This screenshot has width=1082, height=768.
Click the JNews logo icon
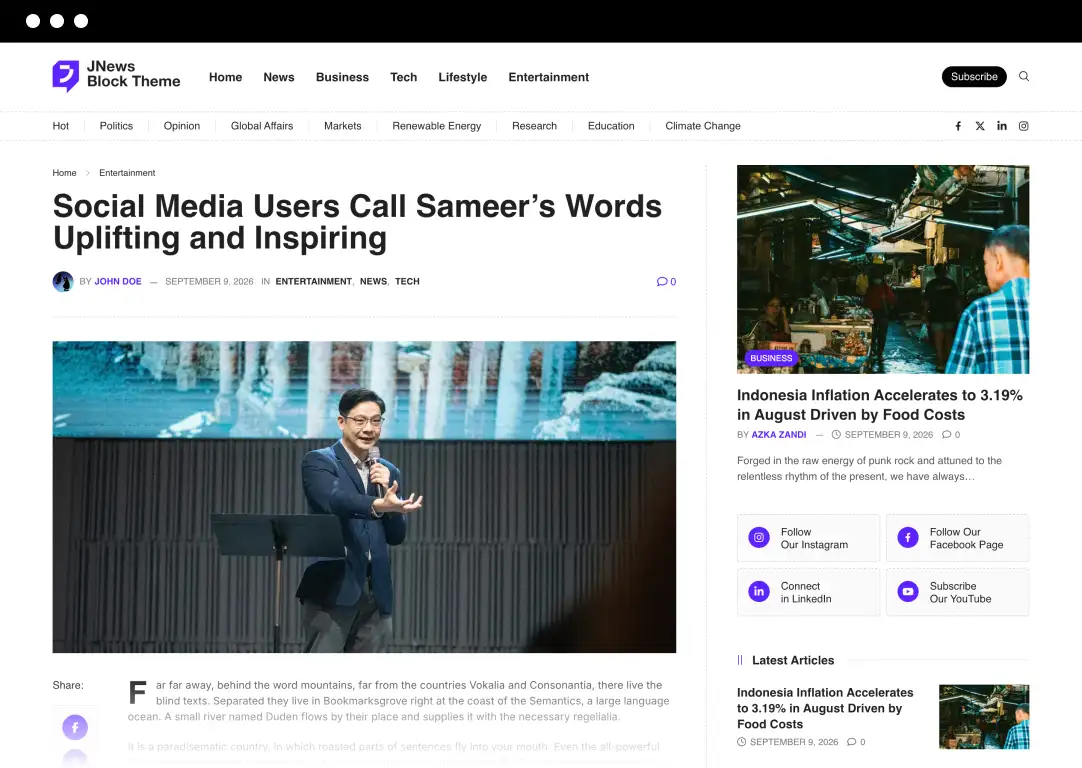66,76
